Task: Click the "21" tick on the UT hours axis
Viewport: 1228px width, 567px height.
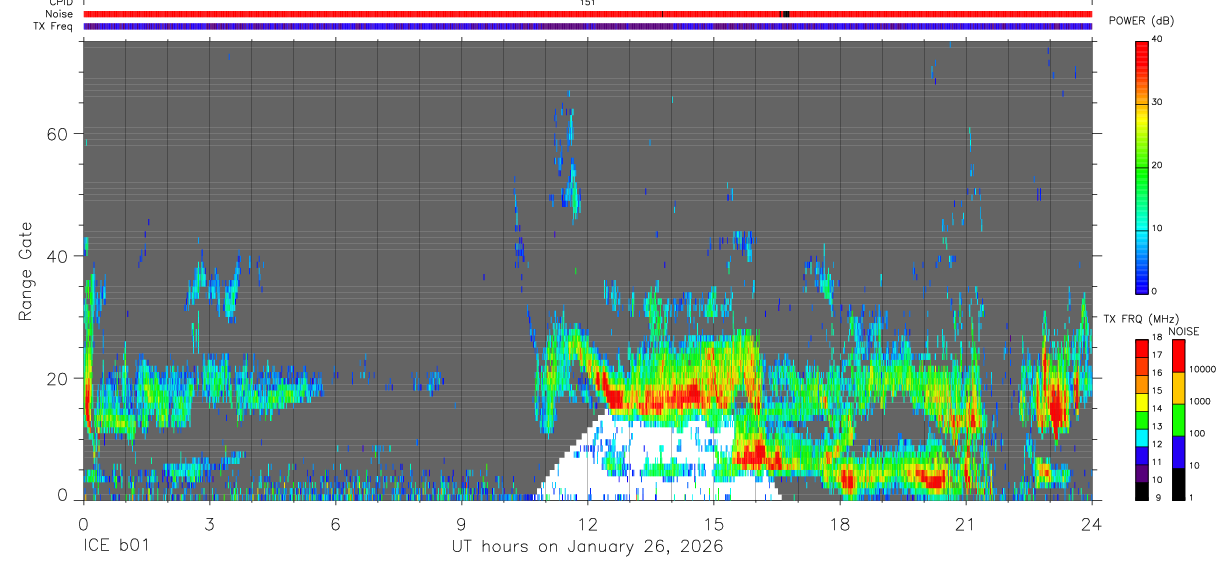Action: (966, 525)
